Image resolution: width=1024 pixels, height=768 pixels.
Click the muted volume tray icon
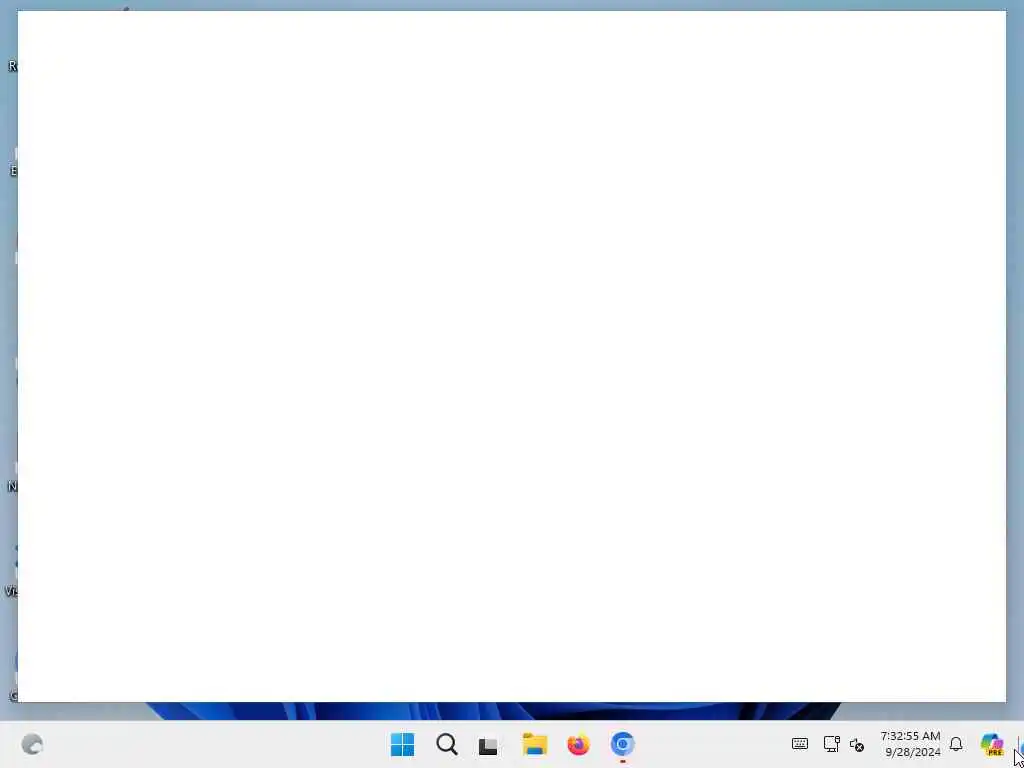tap(857, 744)
